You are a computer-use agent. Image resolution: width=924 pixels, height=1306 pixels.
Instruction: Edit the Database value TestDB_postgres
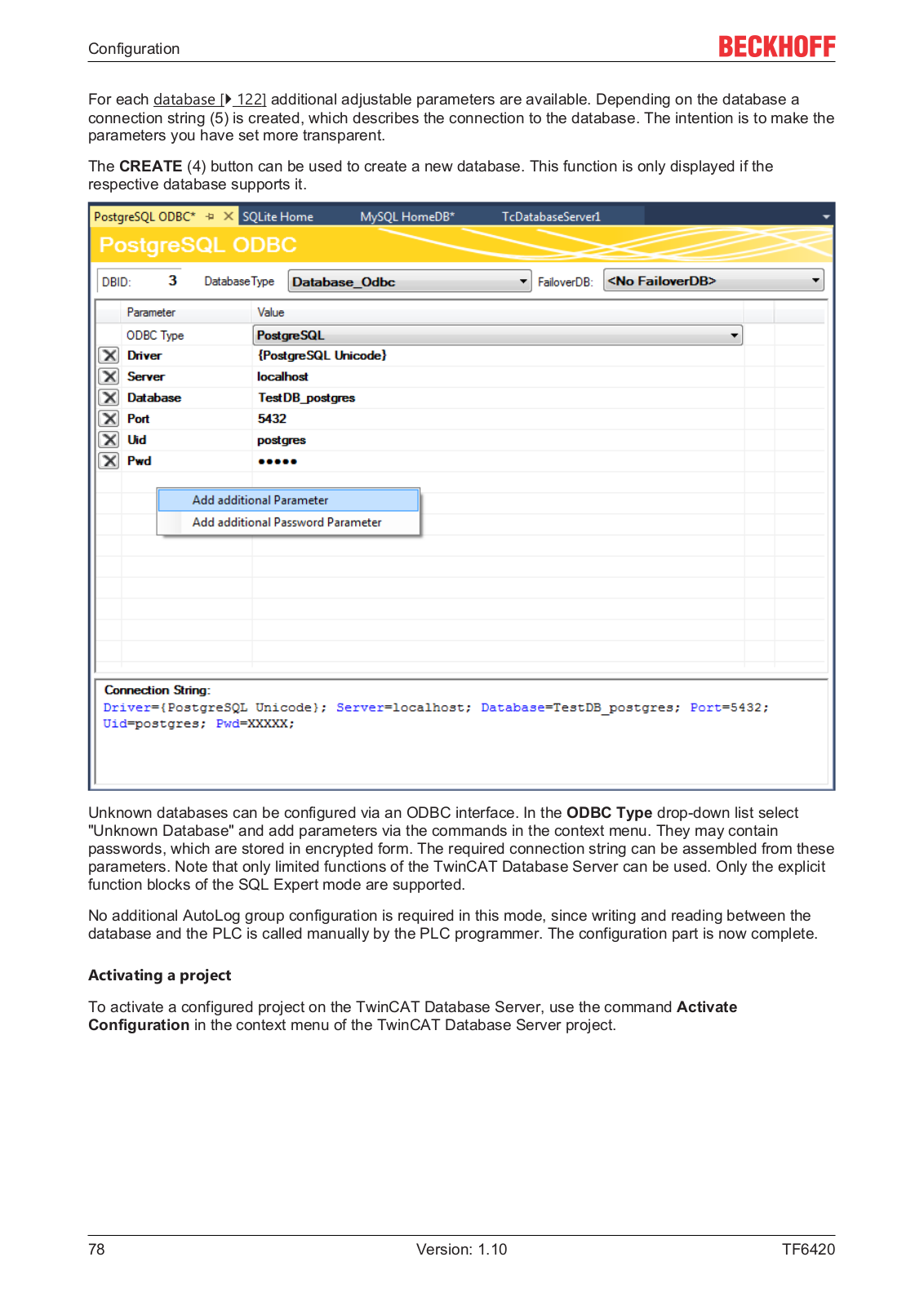tap(306, 398)
